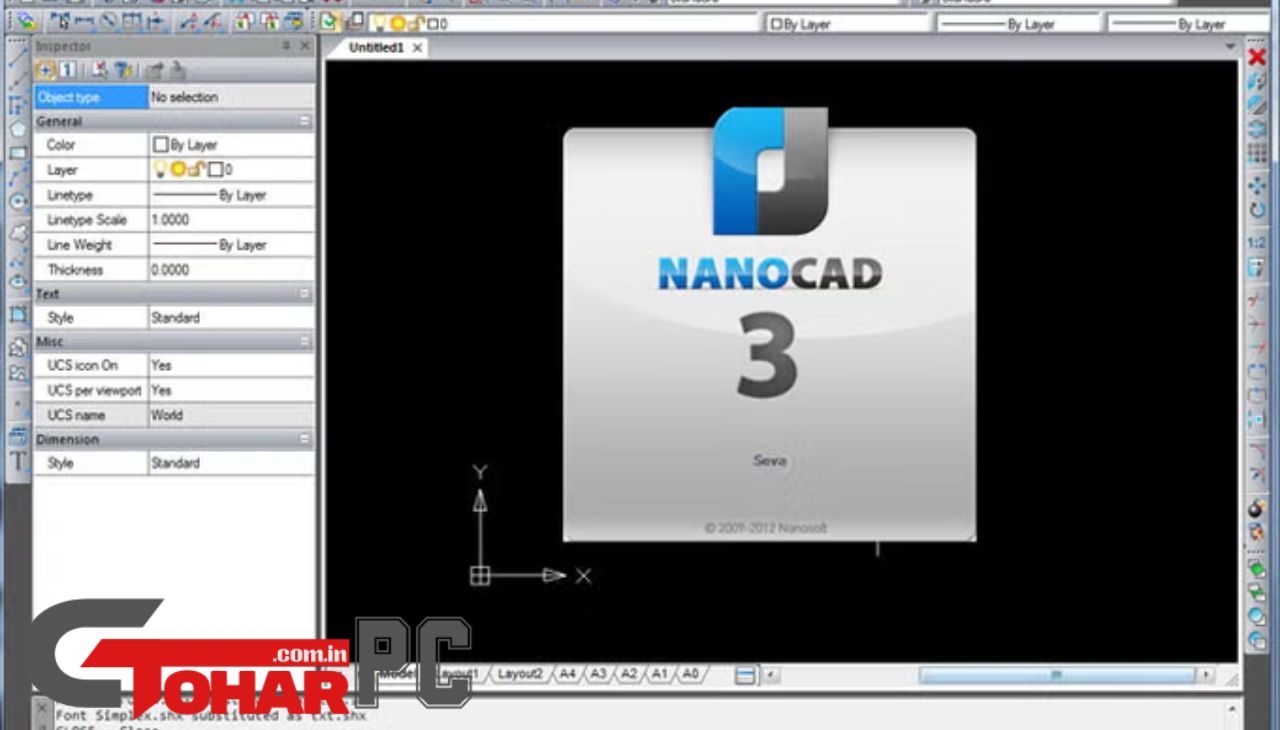Screen dimensions: 1280x730
Task: Switch to the Untitled1 document tab
Action: click(378, 47)
